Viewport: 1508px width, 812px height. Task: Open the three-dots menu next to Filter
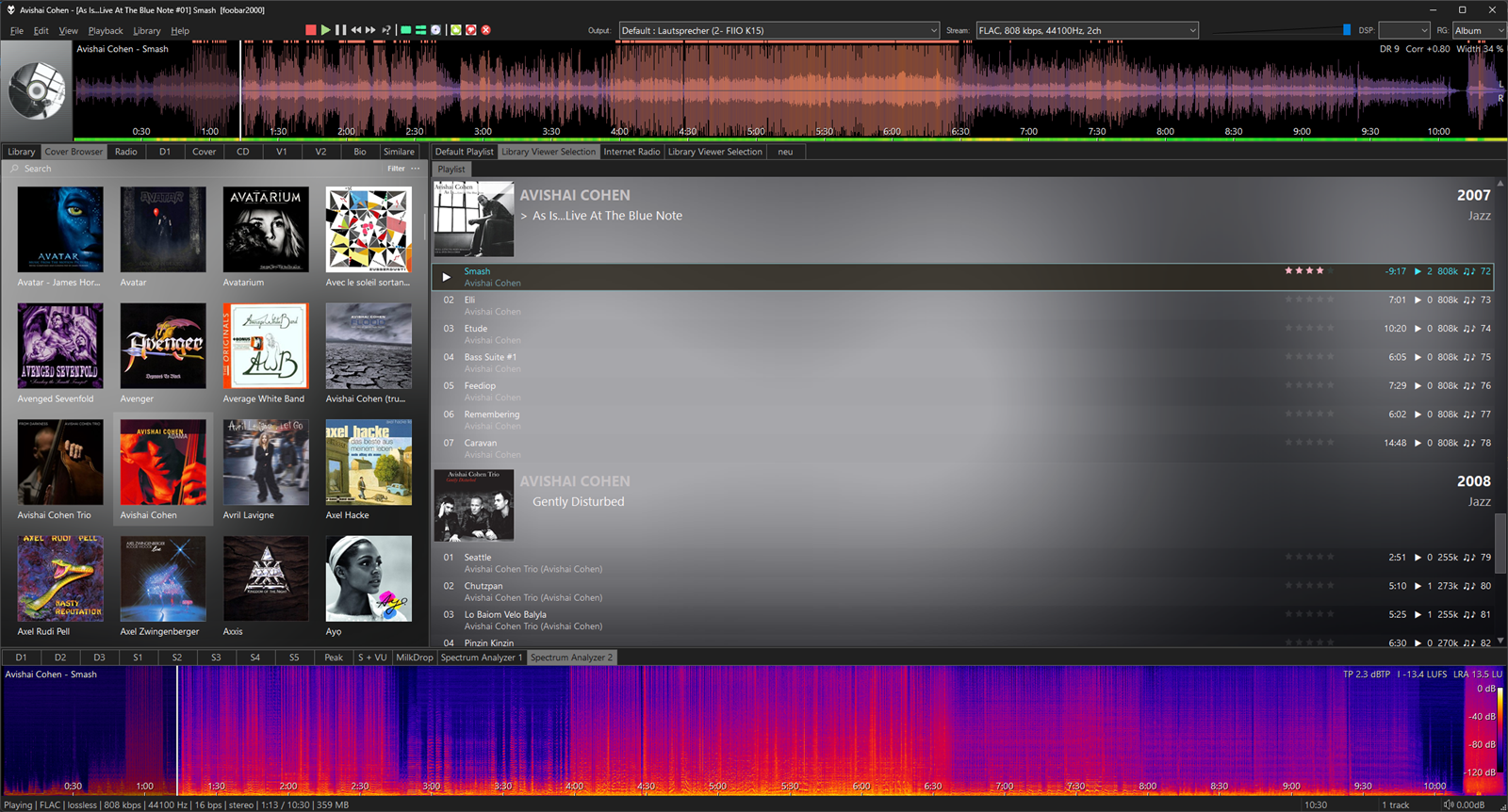[x=416, y=169]
